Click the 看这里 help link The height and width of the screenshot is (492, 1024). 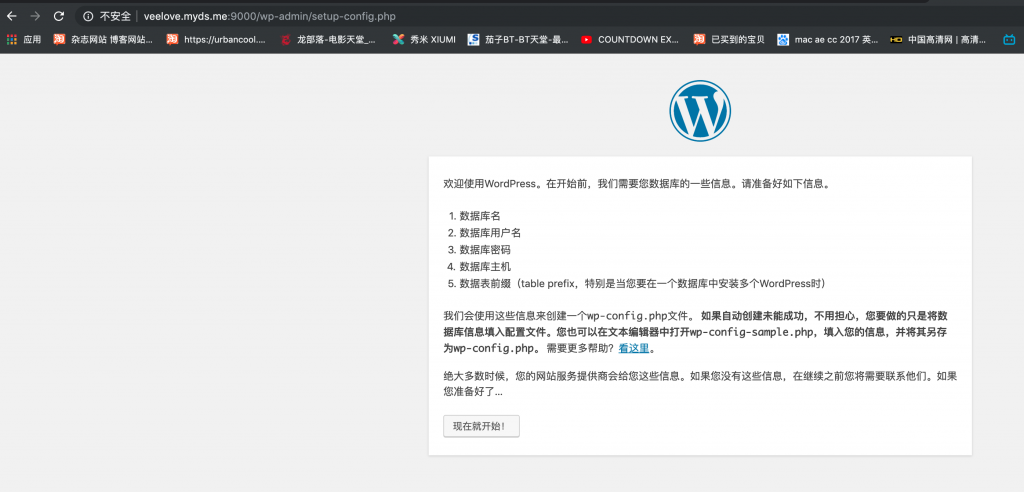click(x=633, y=348)
